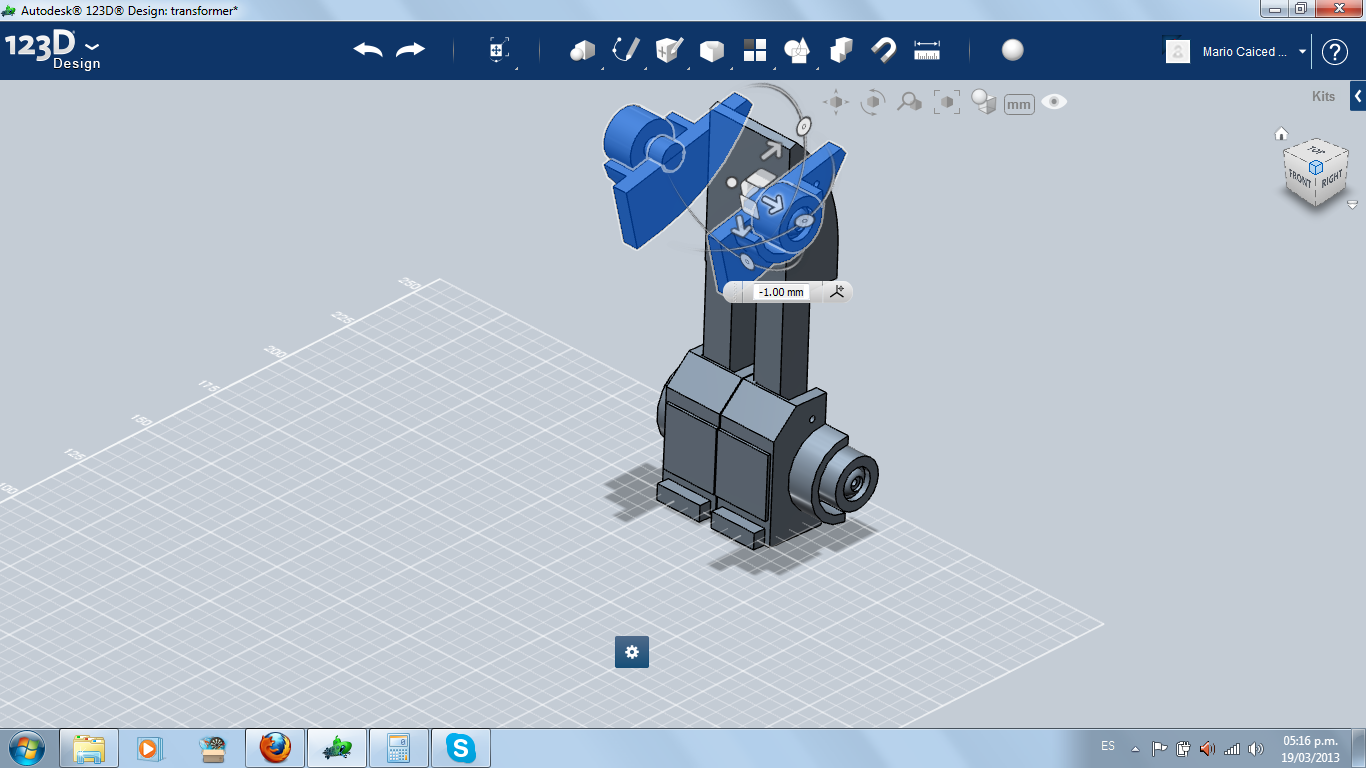Click the top rotation handle on manipulator ring
This screenshot has width=1366, height=768.
(802, 126)
